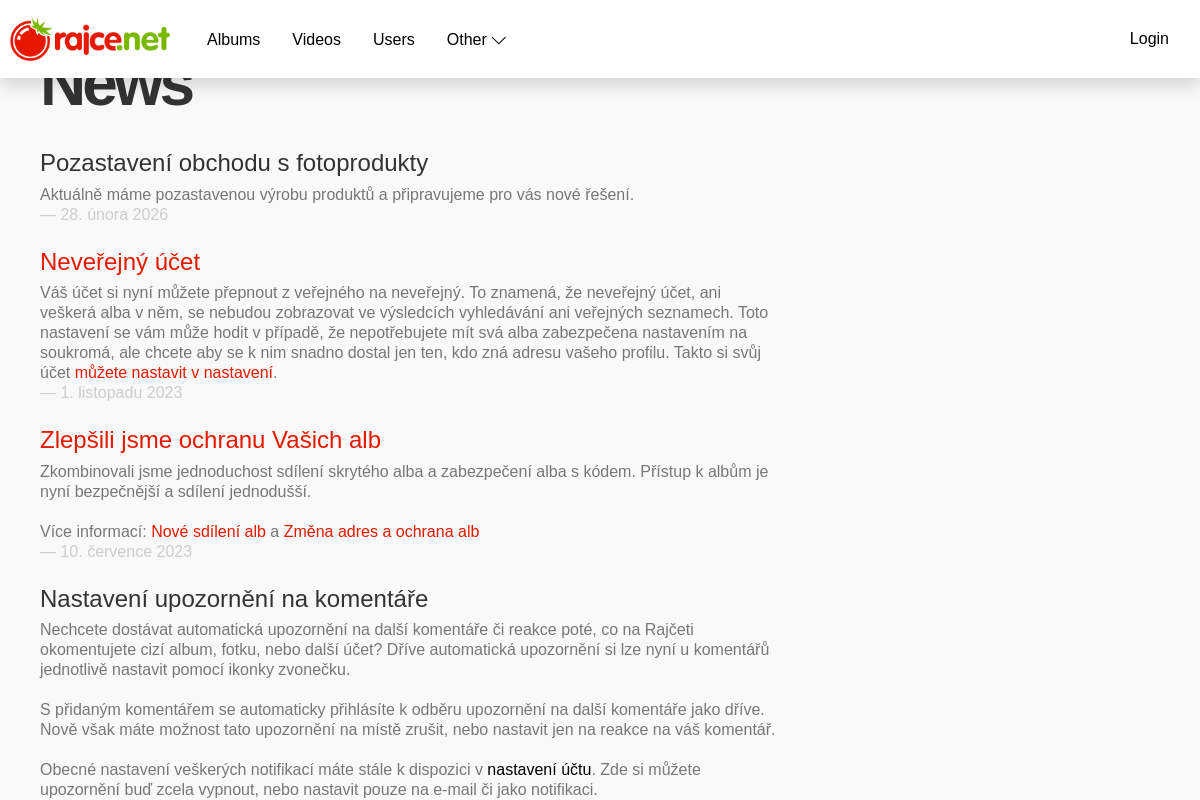
Task: Click the Login link
Action: point(1148,39)
